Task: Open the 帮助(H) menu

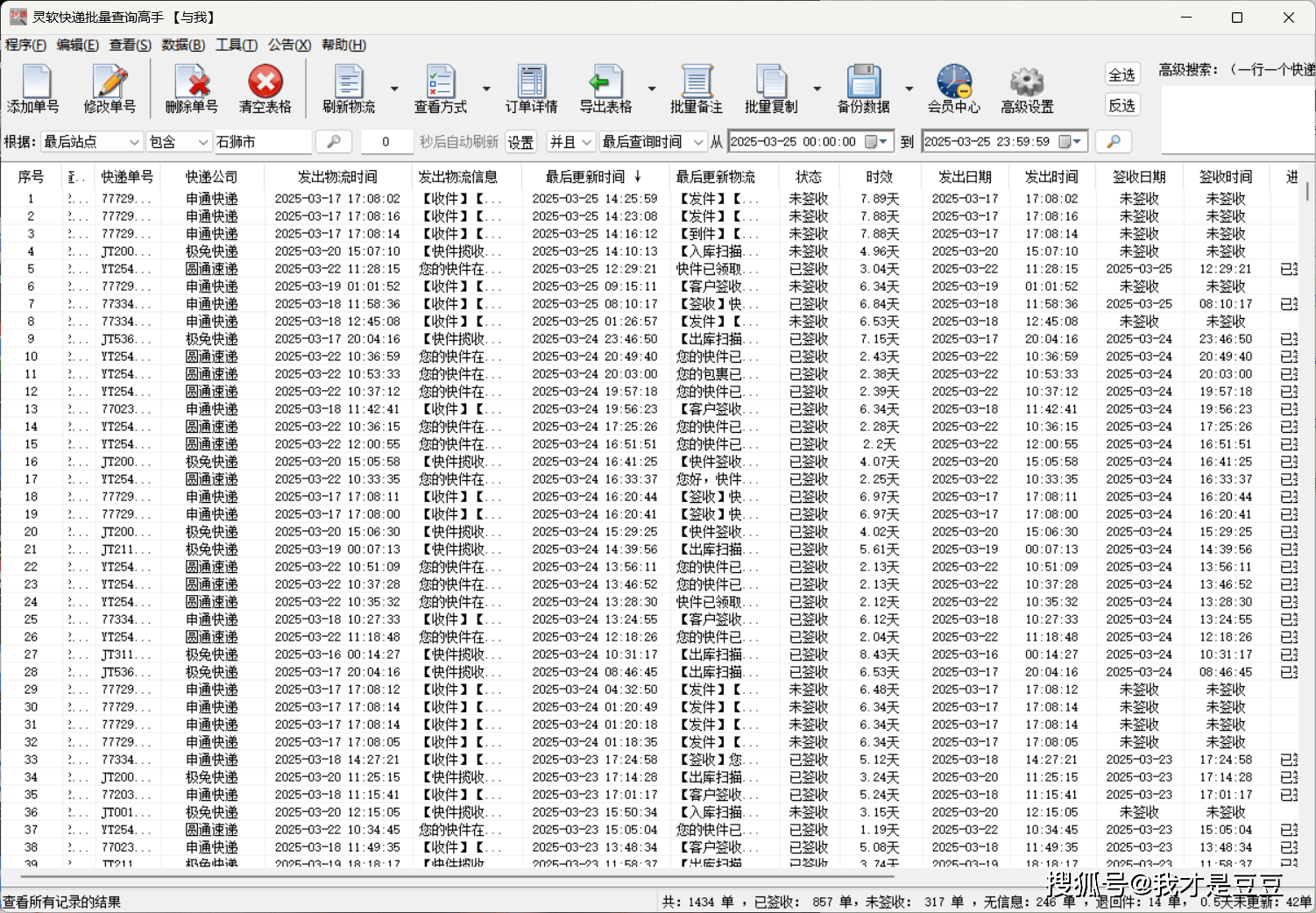Action: [x=343, y=45]
